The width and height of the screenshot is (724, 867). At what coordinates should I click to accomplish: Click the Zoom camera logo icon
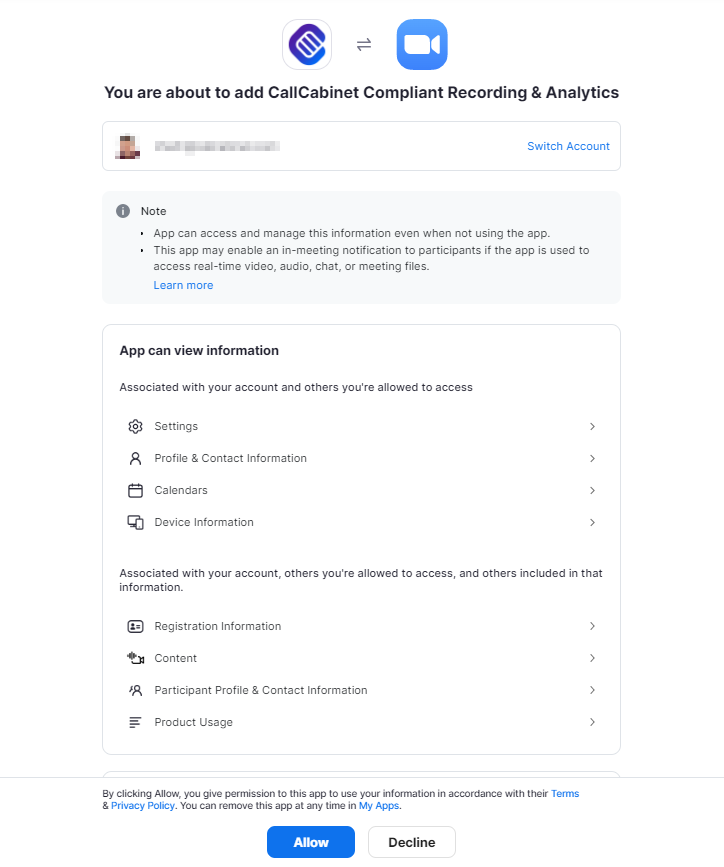422,45
